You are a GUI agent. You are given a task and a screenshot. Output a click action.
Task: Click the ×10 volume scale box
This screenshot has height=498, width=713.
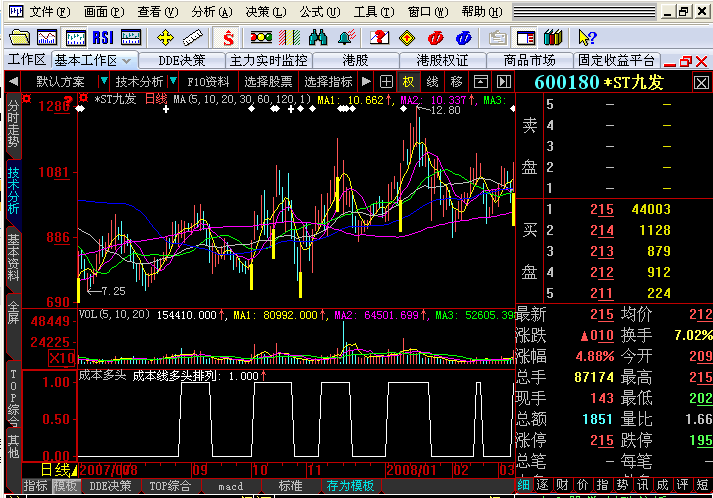(61, 358)
